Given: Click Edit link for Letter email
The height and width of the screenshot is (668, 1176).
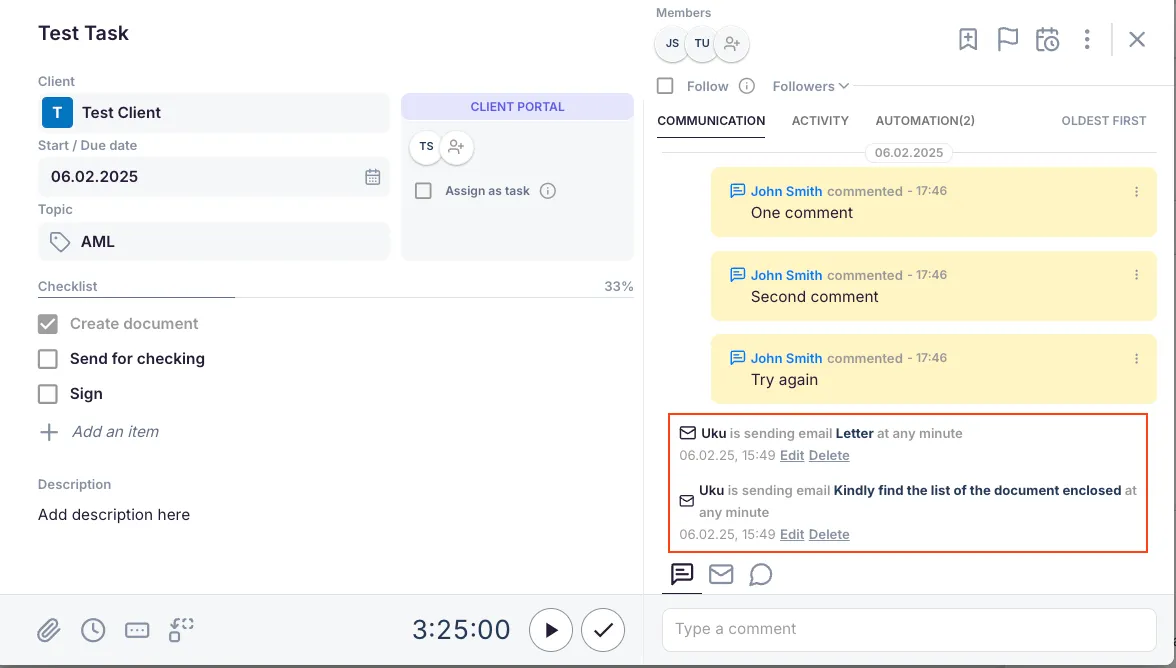Looking at the screenshot, I should pyautogui.click(x=792, y=456).
